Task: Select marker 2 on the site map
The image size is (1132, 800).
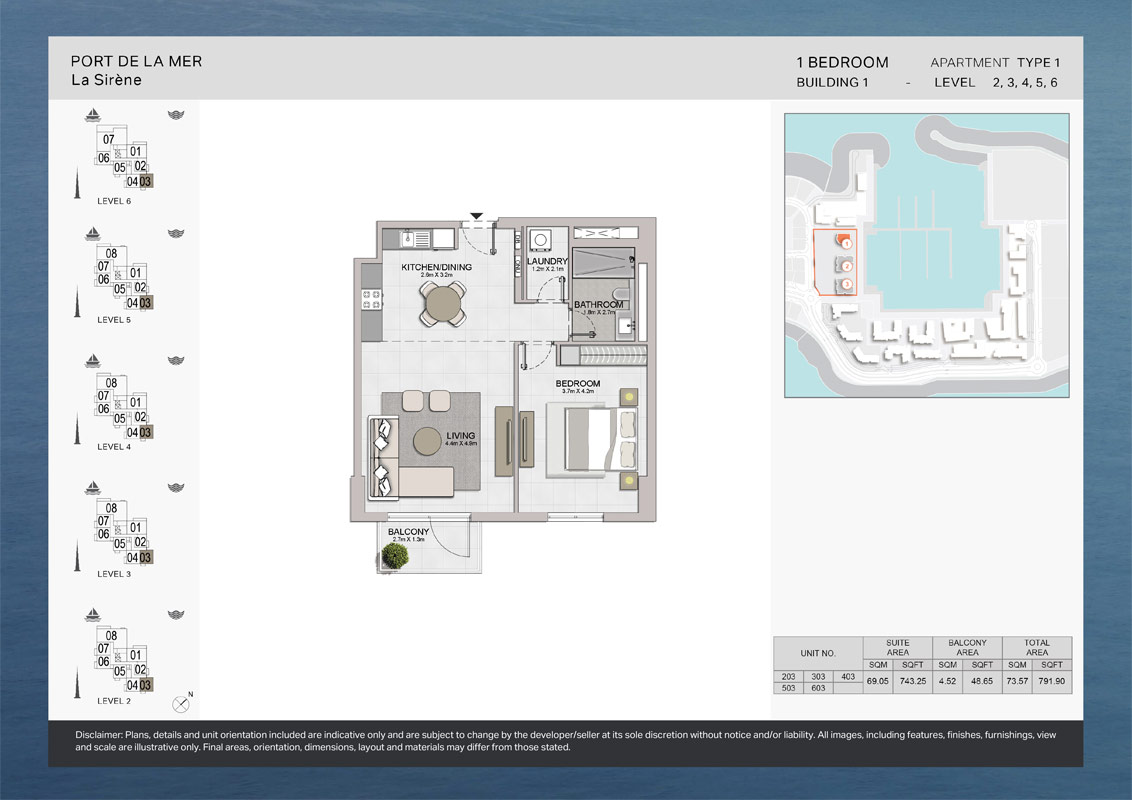Action: [847, 267]
